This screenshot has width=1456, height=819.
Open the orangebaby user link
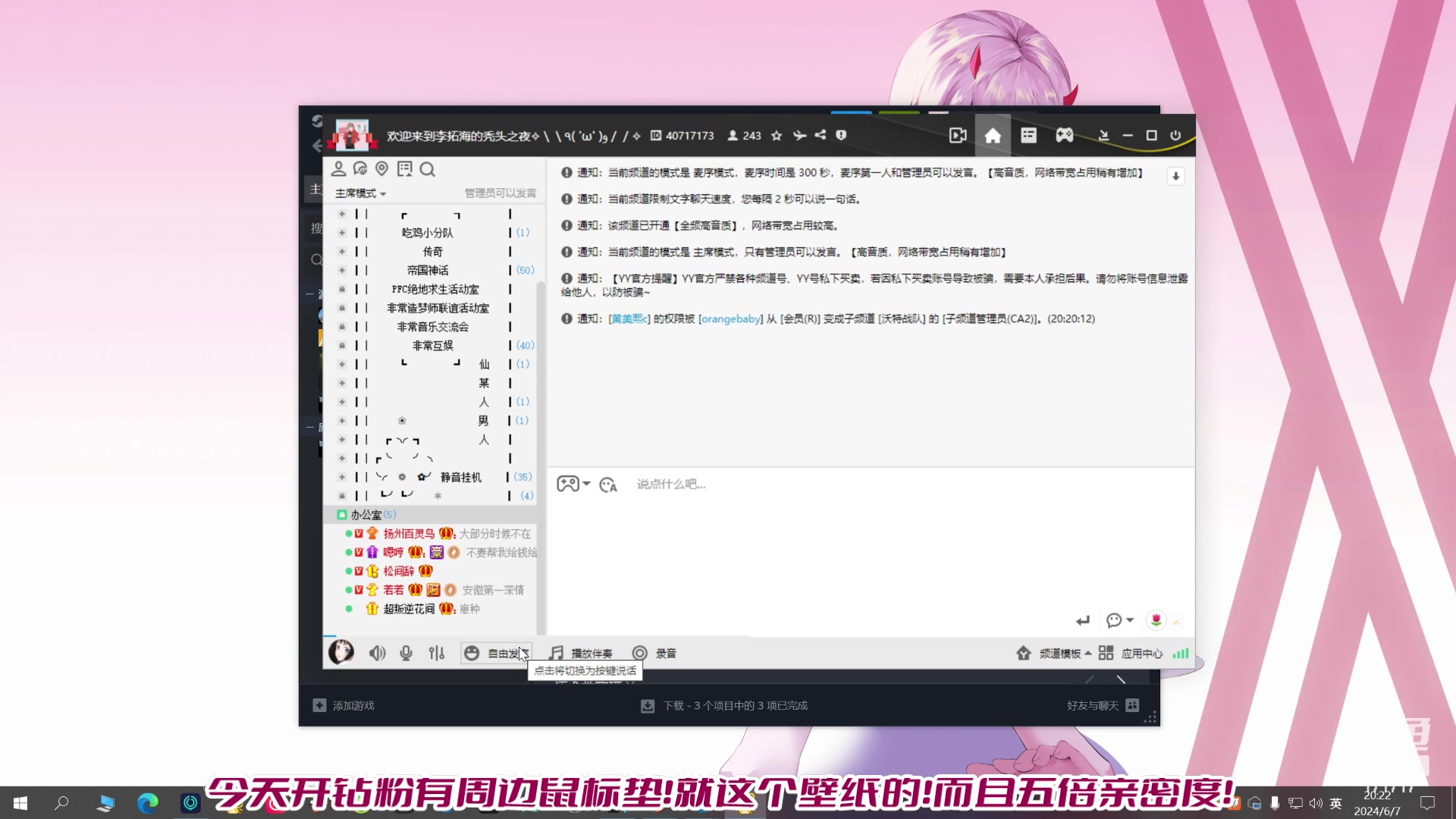pyautogui.click(x=731, y=319)
